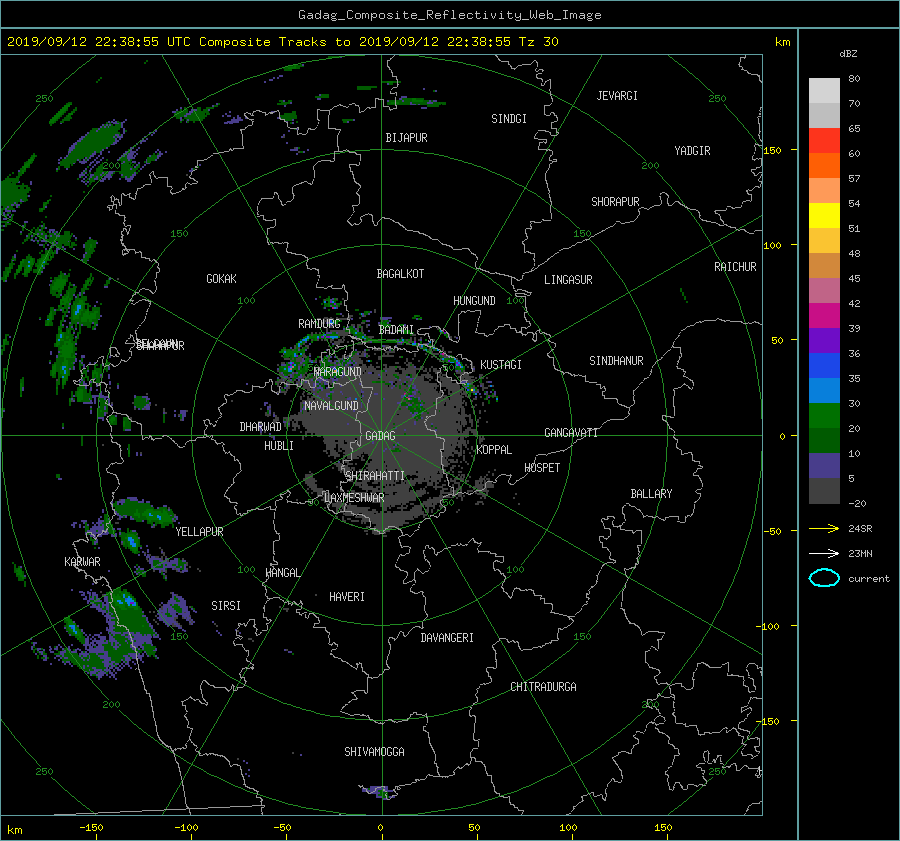Click the RAICHUR label
Screen dimensions: 900x841
pyautogui.click(x=735, y=267)
